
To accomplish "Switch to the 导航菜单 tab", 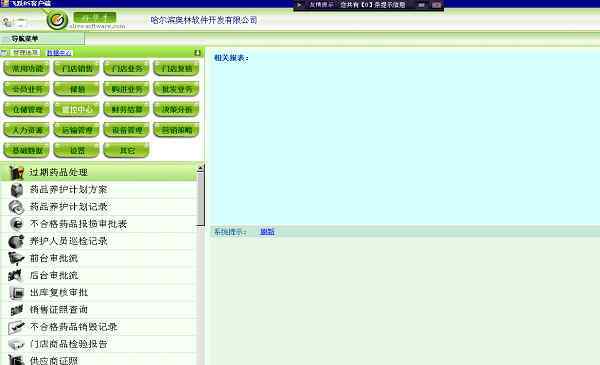I will tap(24, 39).
